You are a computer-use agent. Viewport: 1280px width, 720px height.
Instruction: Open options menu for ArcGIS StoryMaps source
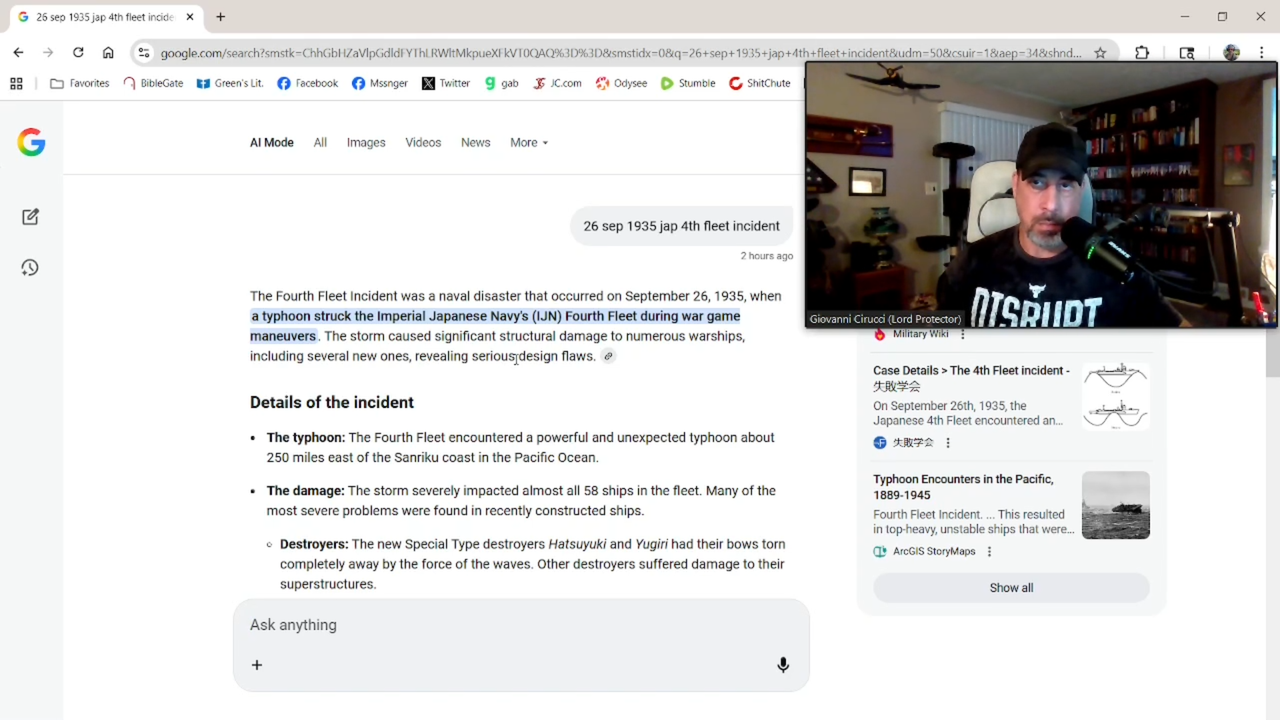click(x=989, y=552)
